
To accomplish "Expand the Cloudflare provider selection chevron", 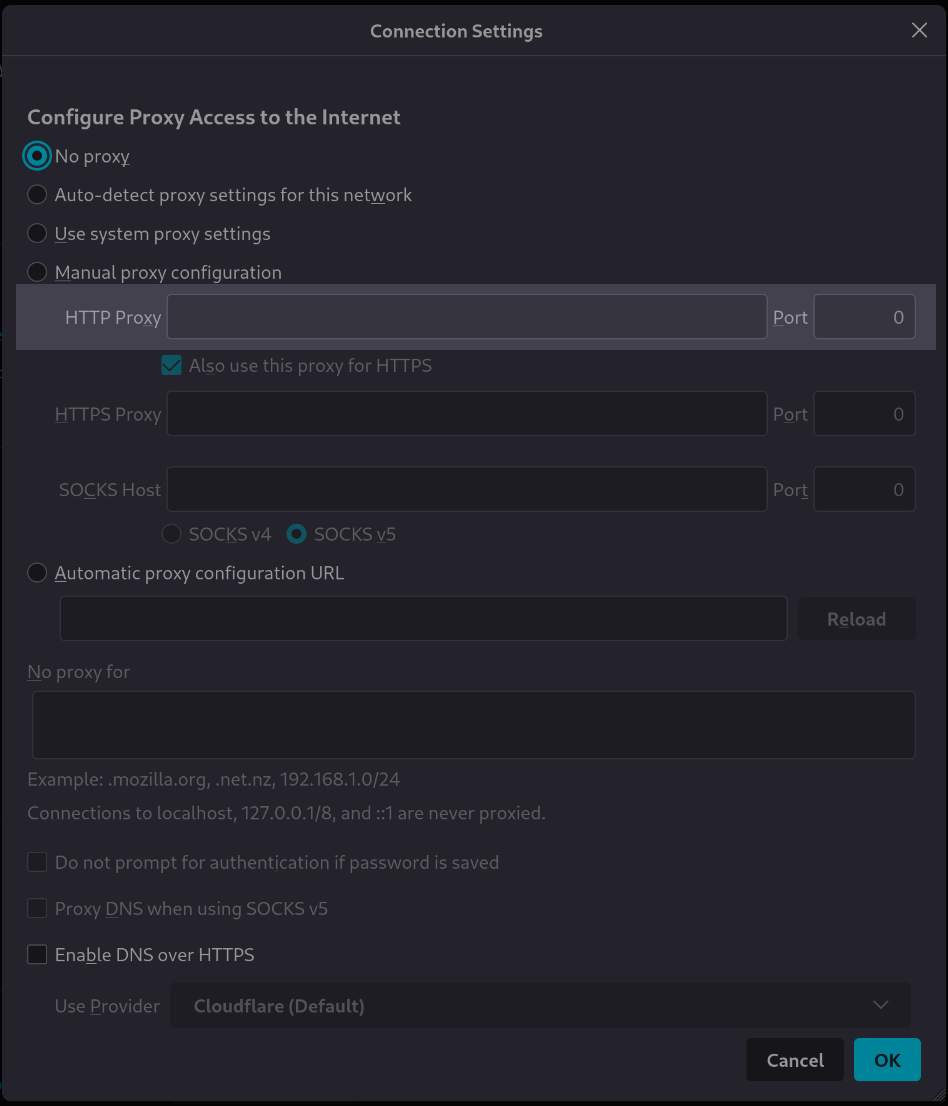I will pos(880,1005).
